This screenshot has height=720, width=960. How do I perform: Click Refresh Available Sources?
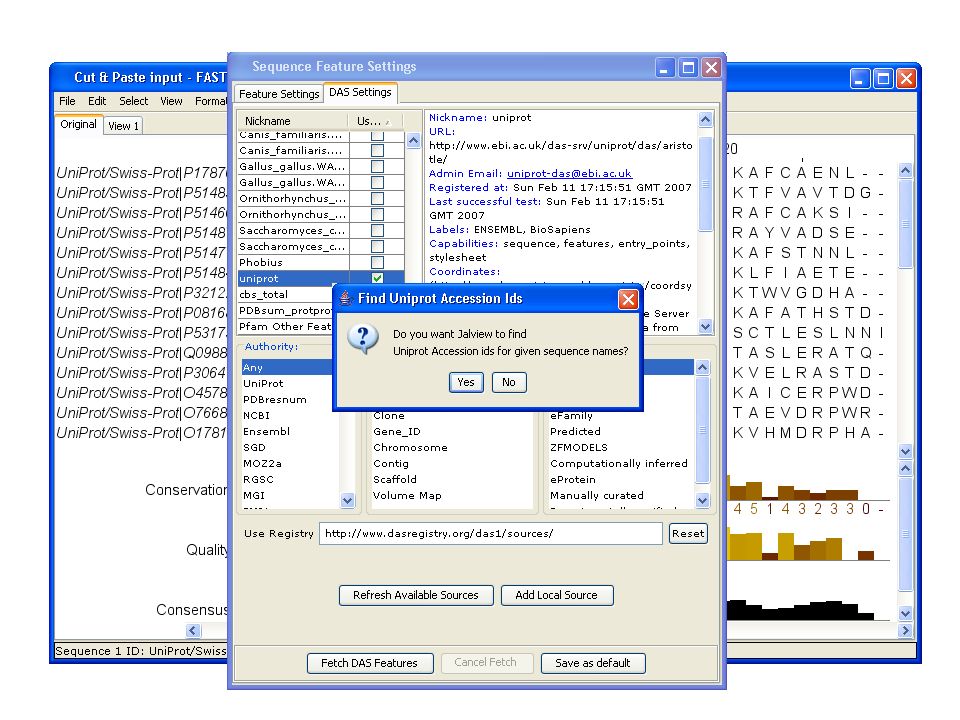(x=416, y=595)
